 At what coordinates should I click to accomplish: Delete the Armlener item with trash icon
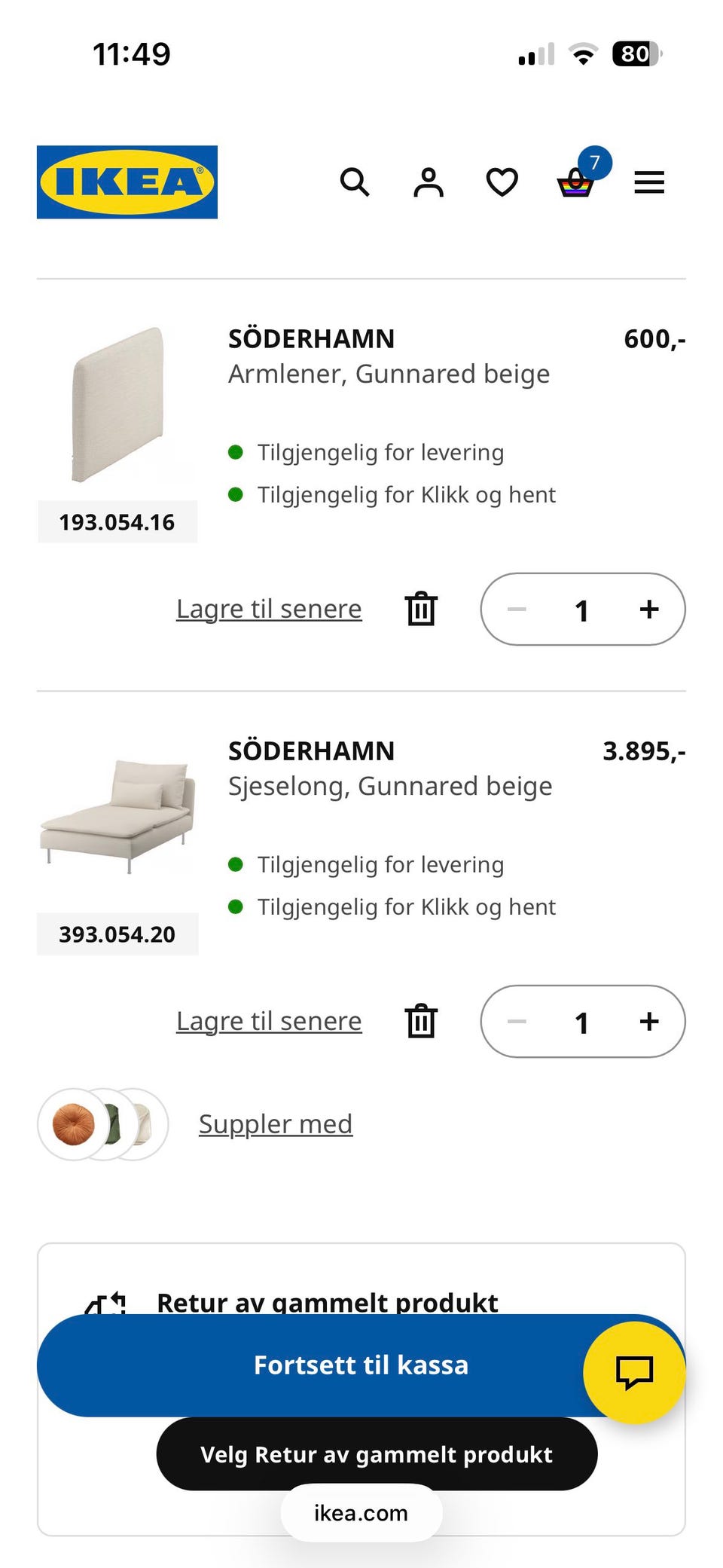pos(421,609)
